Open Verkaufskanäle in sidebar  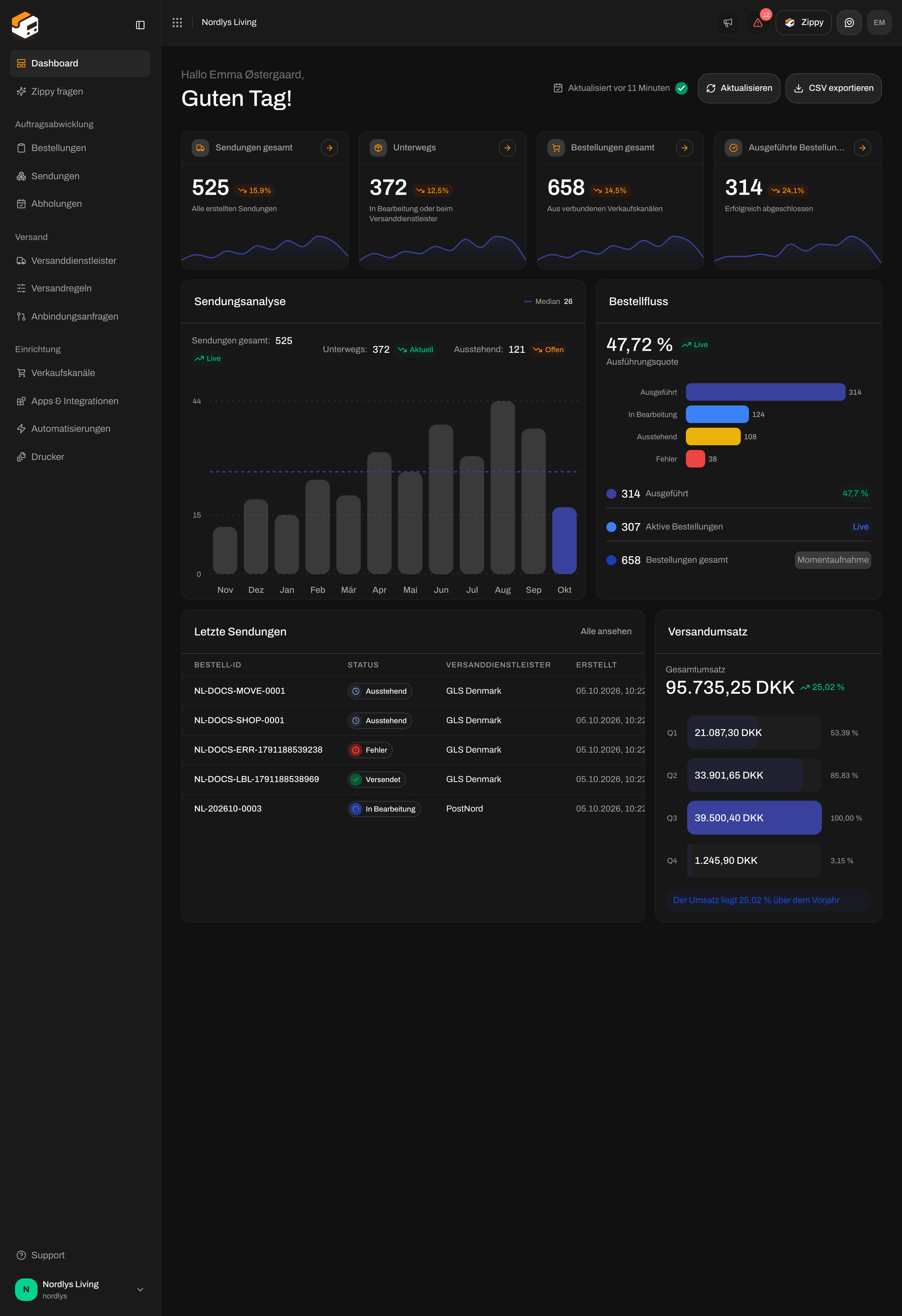pyautogui.click(x=80, y=373)
